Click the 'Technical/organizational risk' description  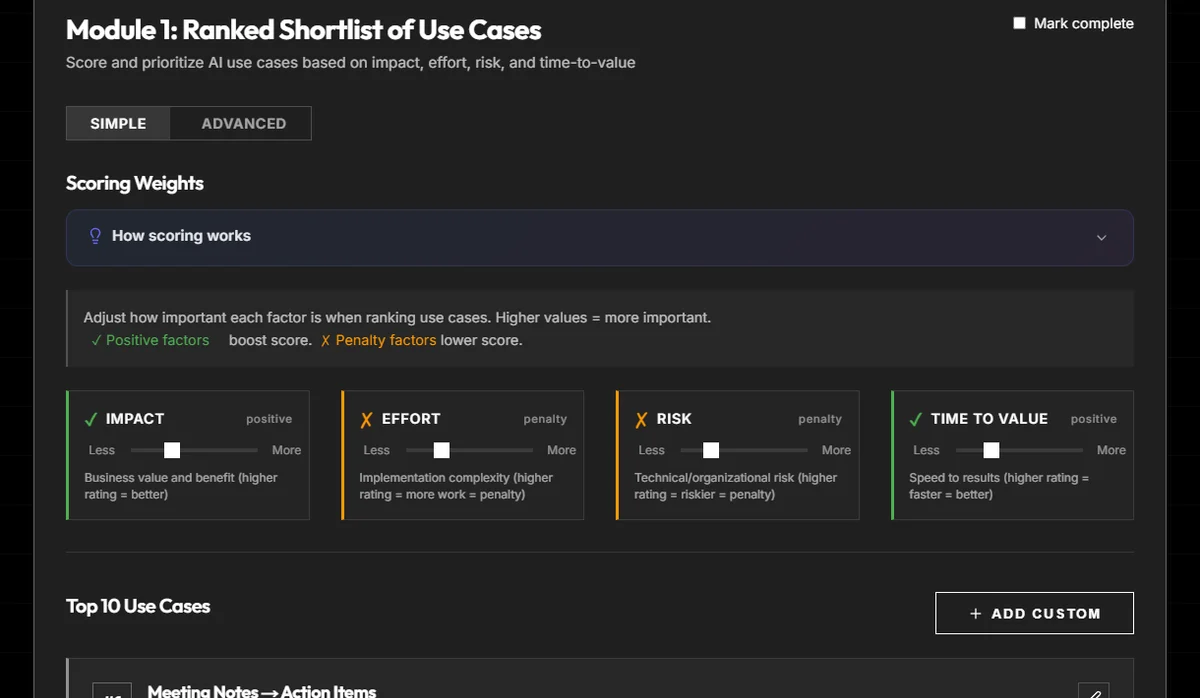click(735, 486)
